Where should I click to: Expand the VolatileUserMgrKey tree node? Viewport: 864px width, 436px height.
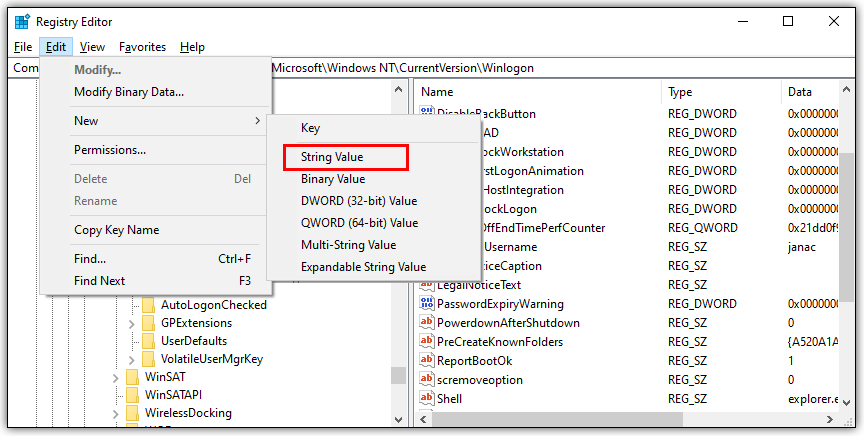pyautogui.click(x=132, y=359)
